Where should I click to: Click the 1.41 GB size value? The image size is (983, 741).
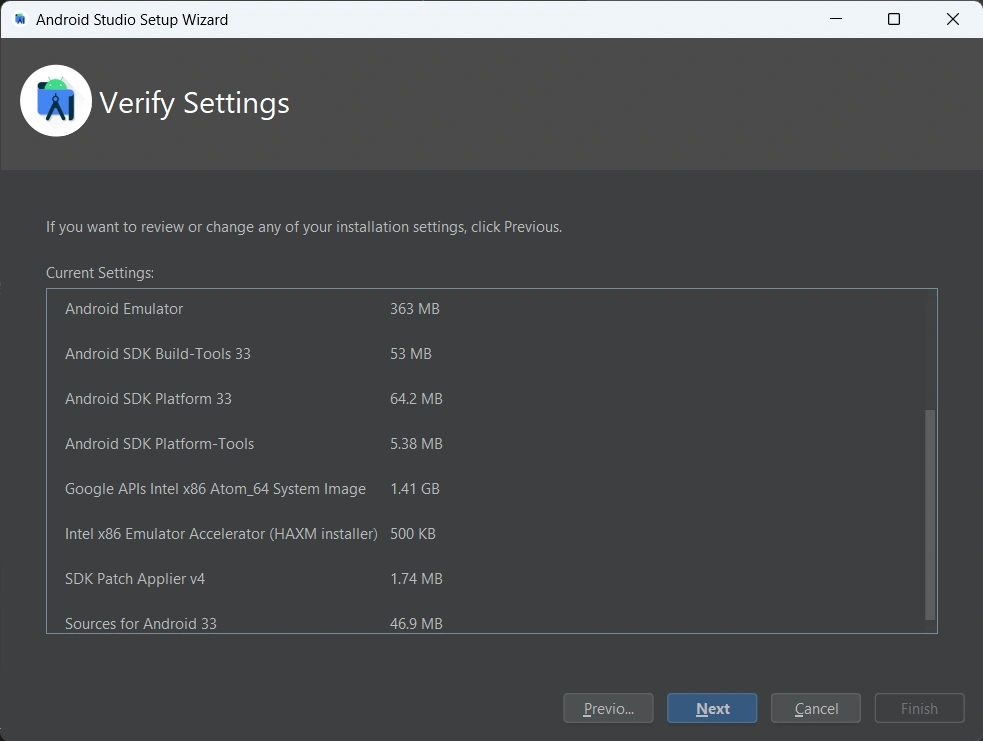pyautogui.click(x=415, y=489)
